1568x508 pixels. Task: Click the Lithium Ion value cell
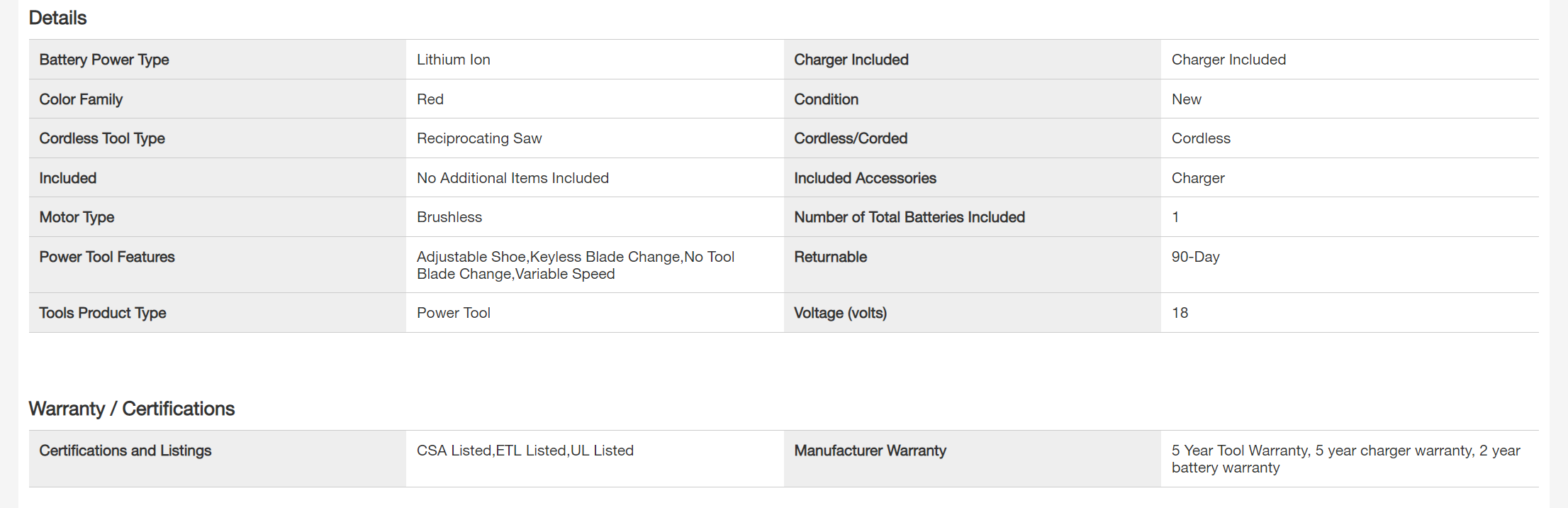tap(454, 60)
